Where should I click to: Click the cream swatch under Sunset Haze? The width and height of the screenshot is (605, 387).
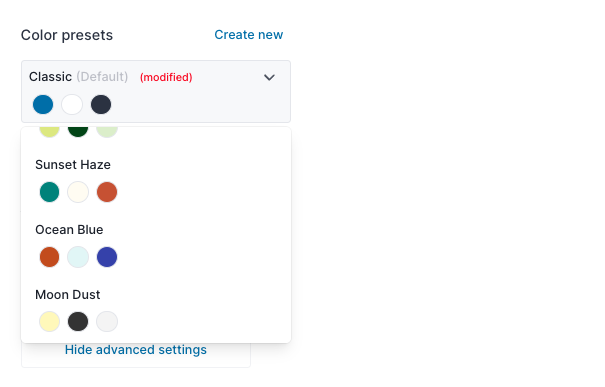point(78,192)
